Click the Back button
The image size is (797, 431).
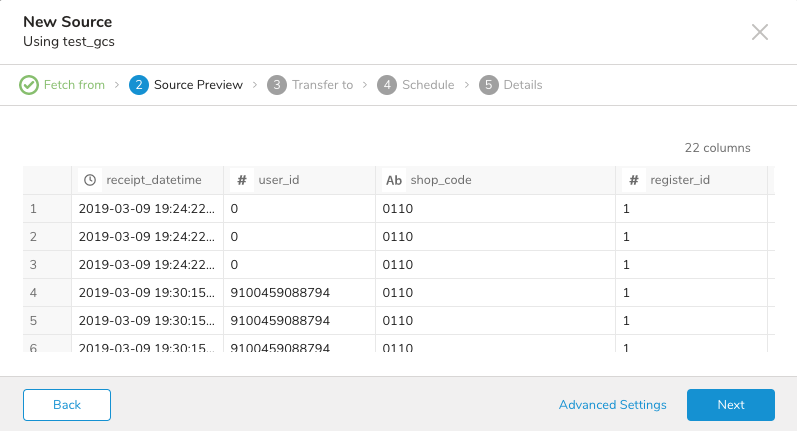(67, 405)
